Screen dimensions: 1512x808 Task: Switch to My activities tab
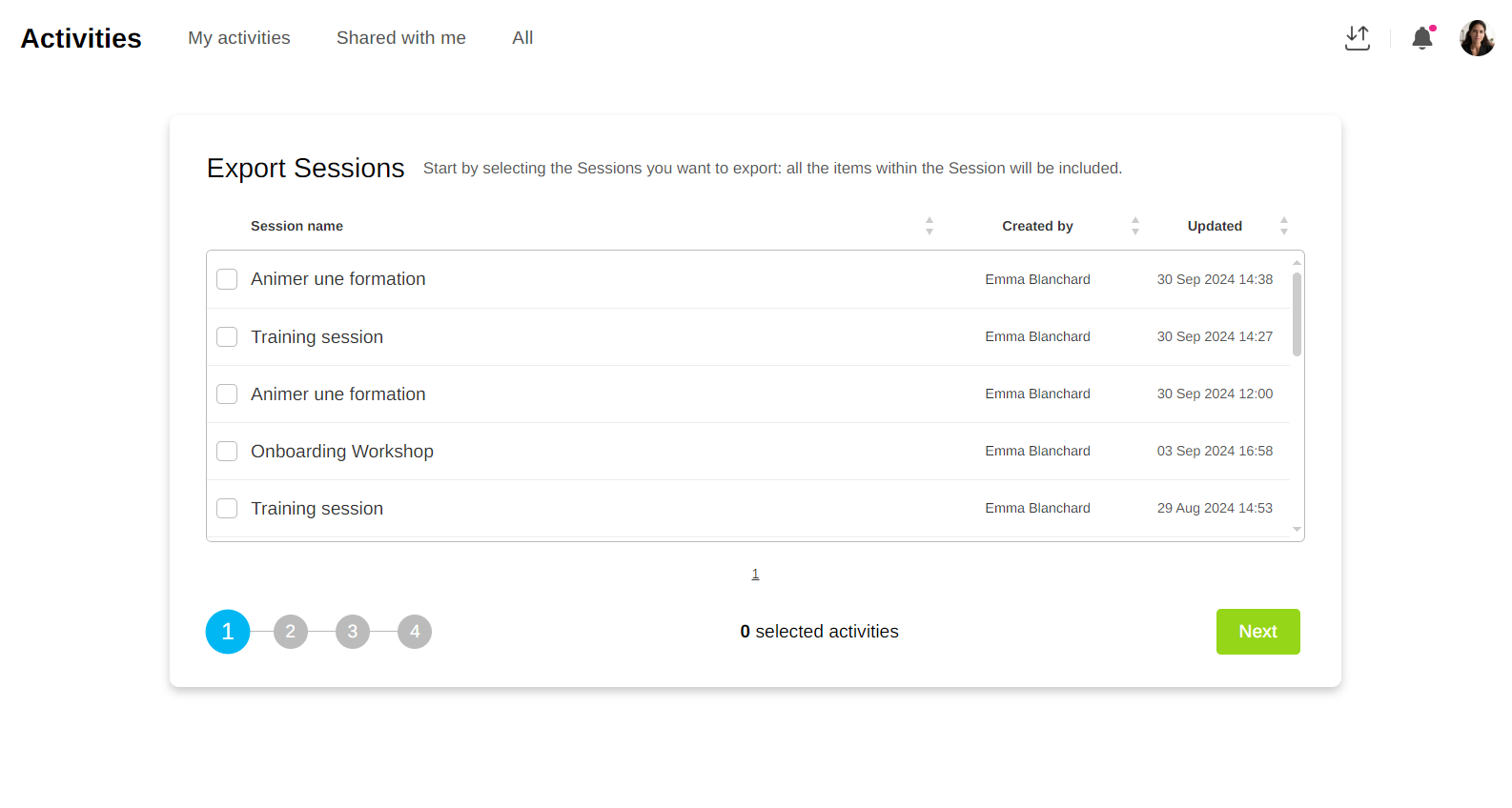point(239,38)
